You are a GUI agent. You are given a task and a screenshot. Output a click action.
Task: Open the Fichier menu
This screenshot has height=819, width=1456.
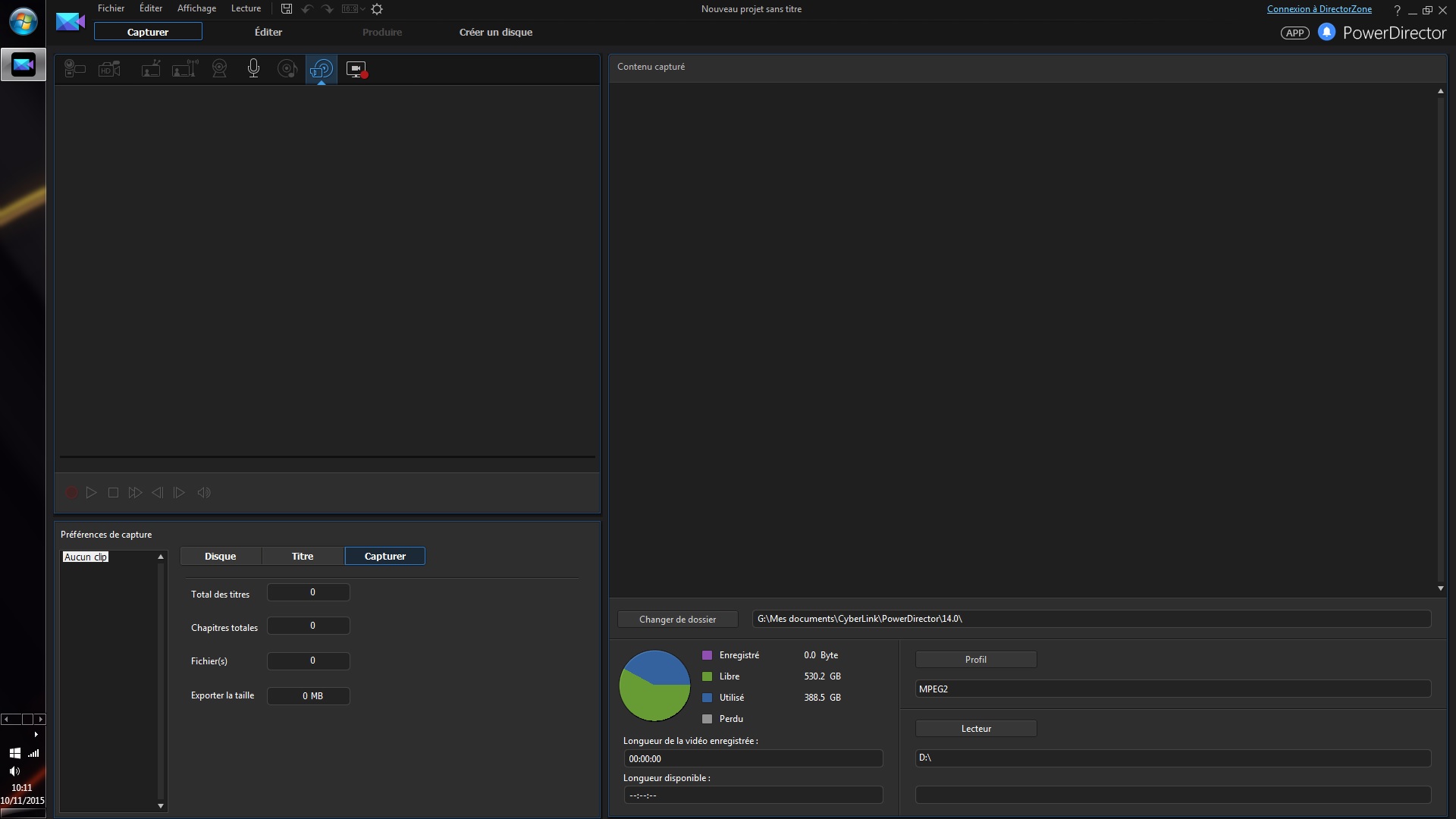tap(111, 8)
